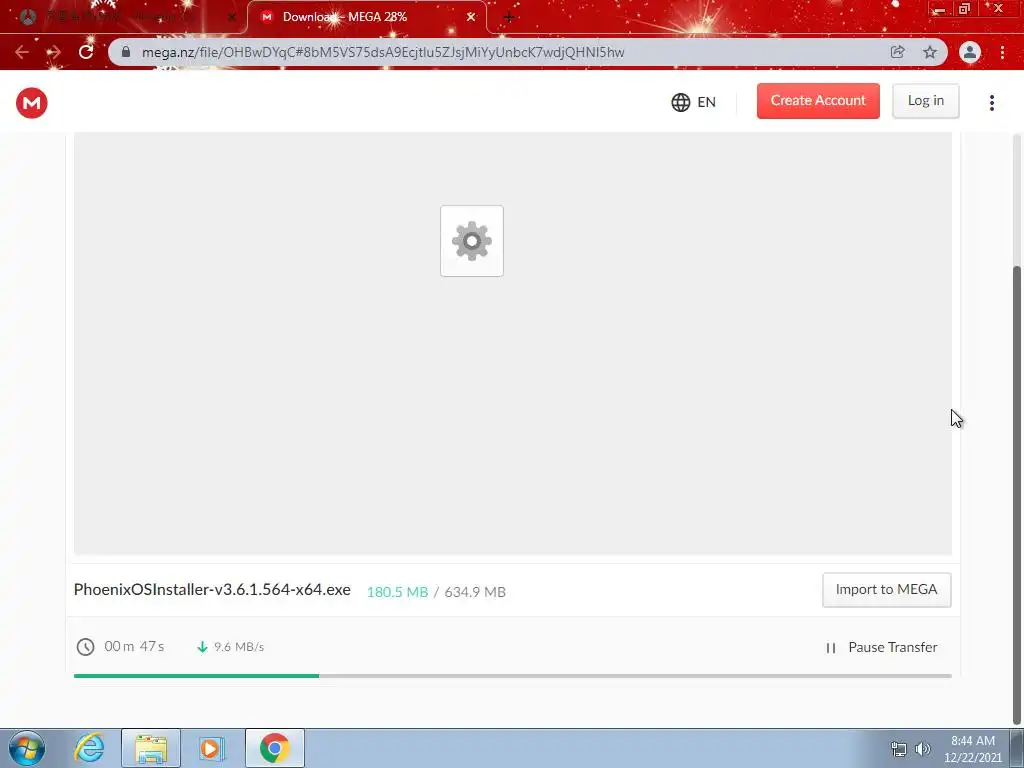This screenshot has height=768, width=1024.
Task: Open a new tab with the plus button
Action: click(x=509, y=17)
